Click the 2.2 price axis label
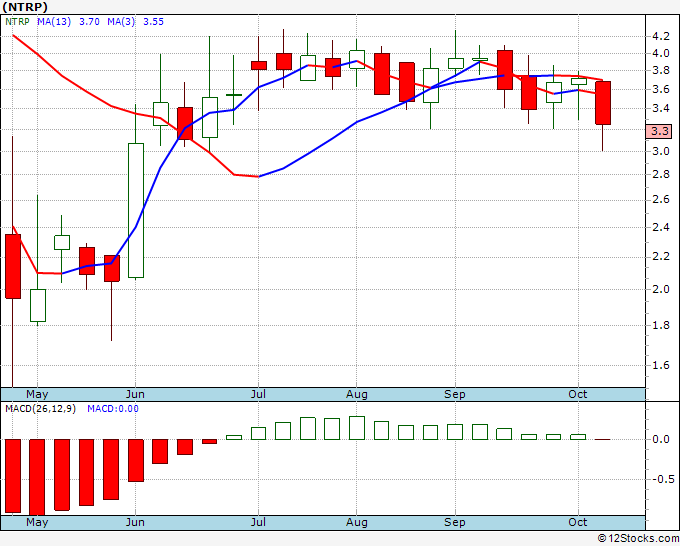The image size is (680, 546). point(660,257)
